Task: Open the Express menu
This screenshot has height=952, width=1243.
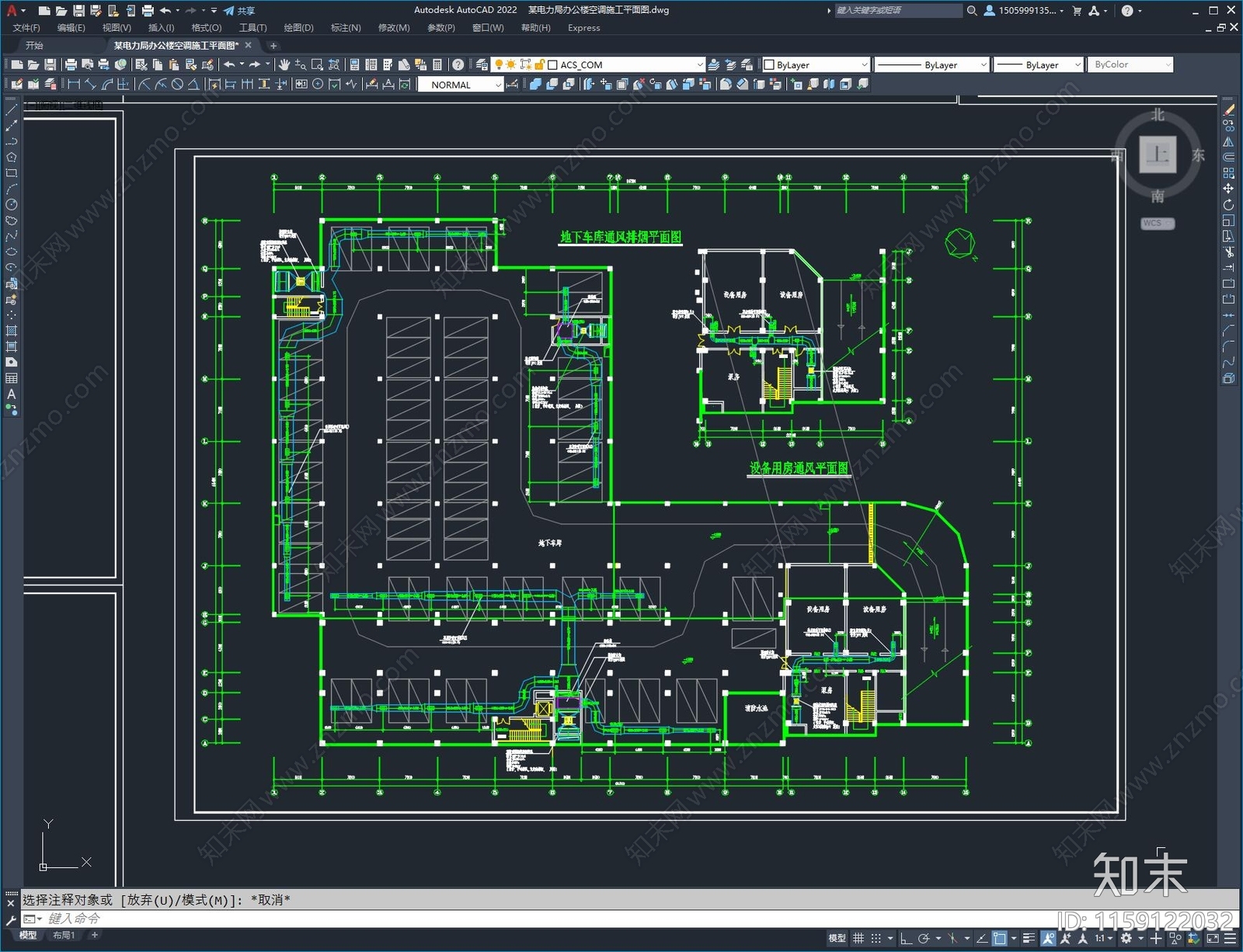Action: pyautogui.click(x=583, y=28)
